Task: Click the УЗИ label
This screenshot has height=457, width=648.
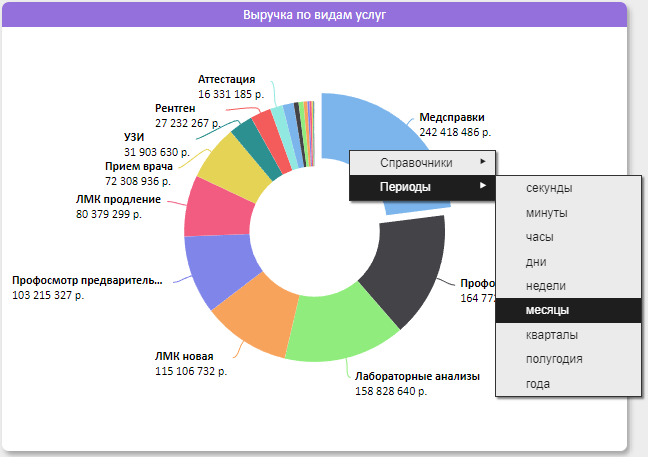Action: tap(134, 137)
